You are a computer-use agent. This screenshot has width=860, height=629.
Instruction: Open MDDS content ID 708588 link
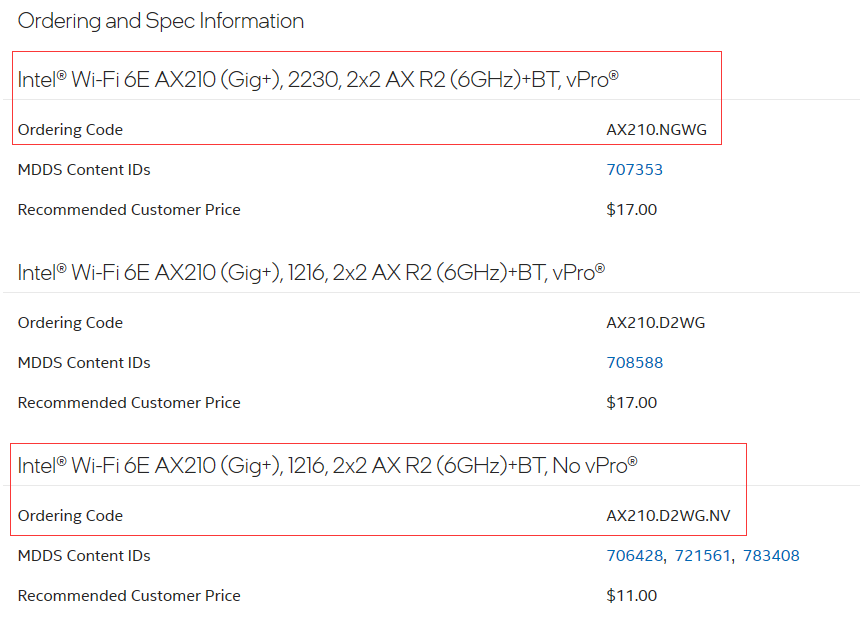tap(634, 362)
